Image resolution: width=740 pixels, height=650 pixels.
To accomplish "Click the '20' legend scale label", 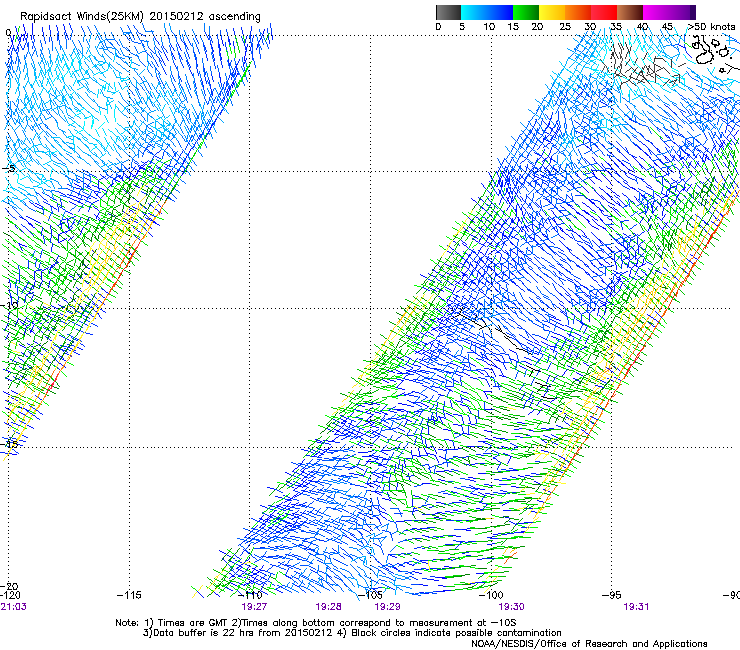I will pyautogui.click(x=537, y=26).
